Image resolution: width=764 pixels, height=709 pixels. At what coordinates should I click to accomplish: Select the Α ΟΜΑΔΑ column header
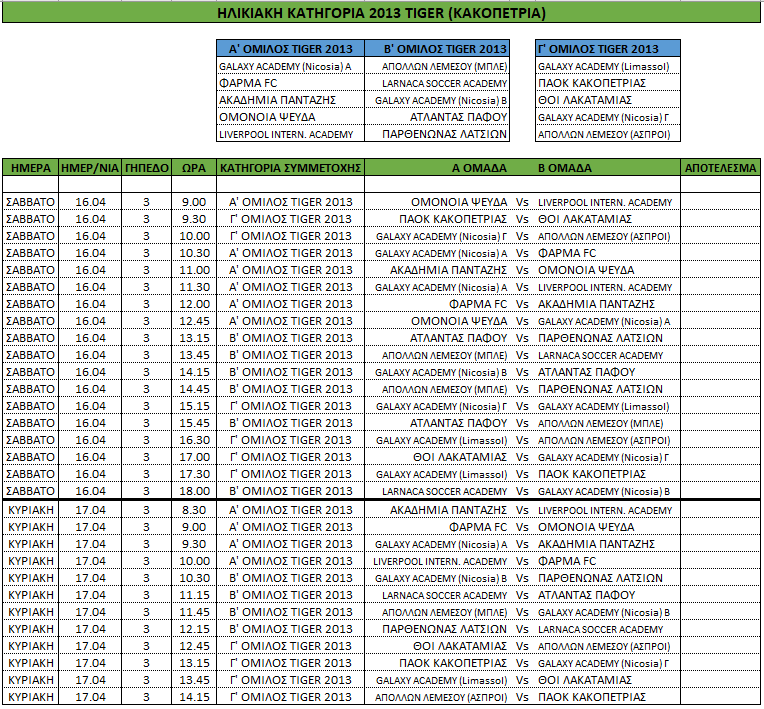479,168
